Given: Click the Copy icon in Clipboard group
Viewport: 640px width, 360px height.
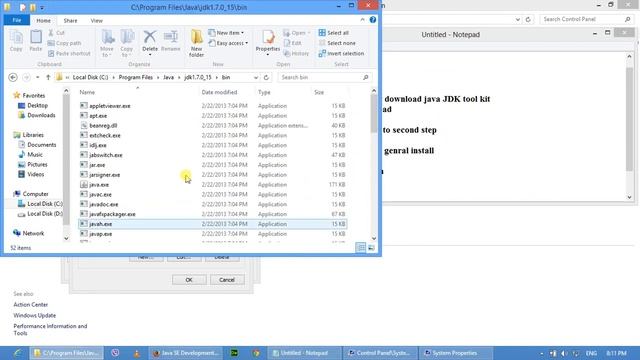Looking at the screenshot, I should (x=16, y=41).
